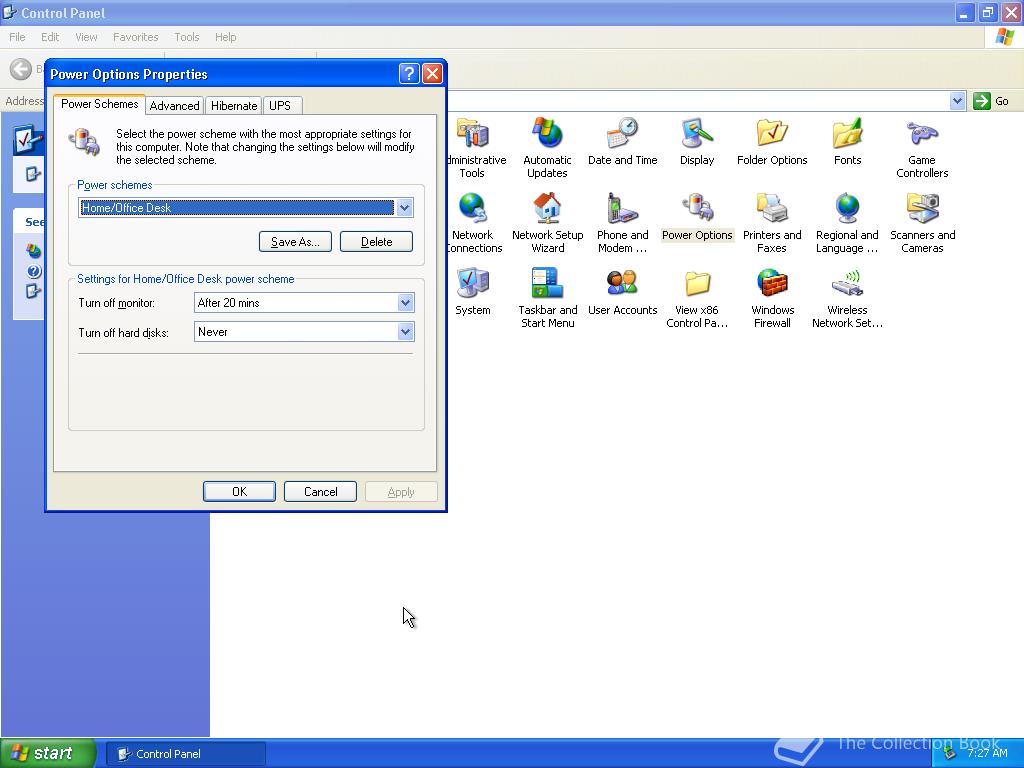Expand the address bar dropdown arrow
Image resolution: width=1024 pixels, height=768 pixels.
point(957,101)
